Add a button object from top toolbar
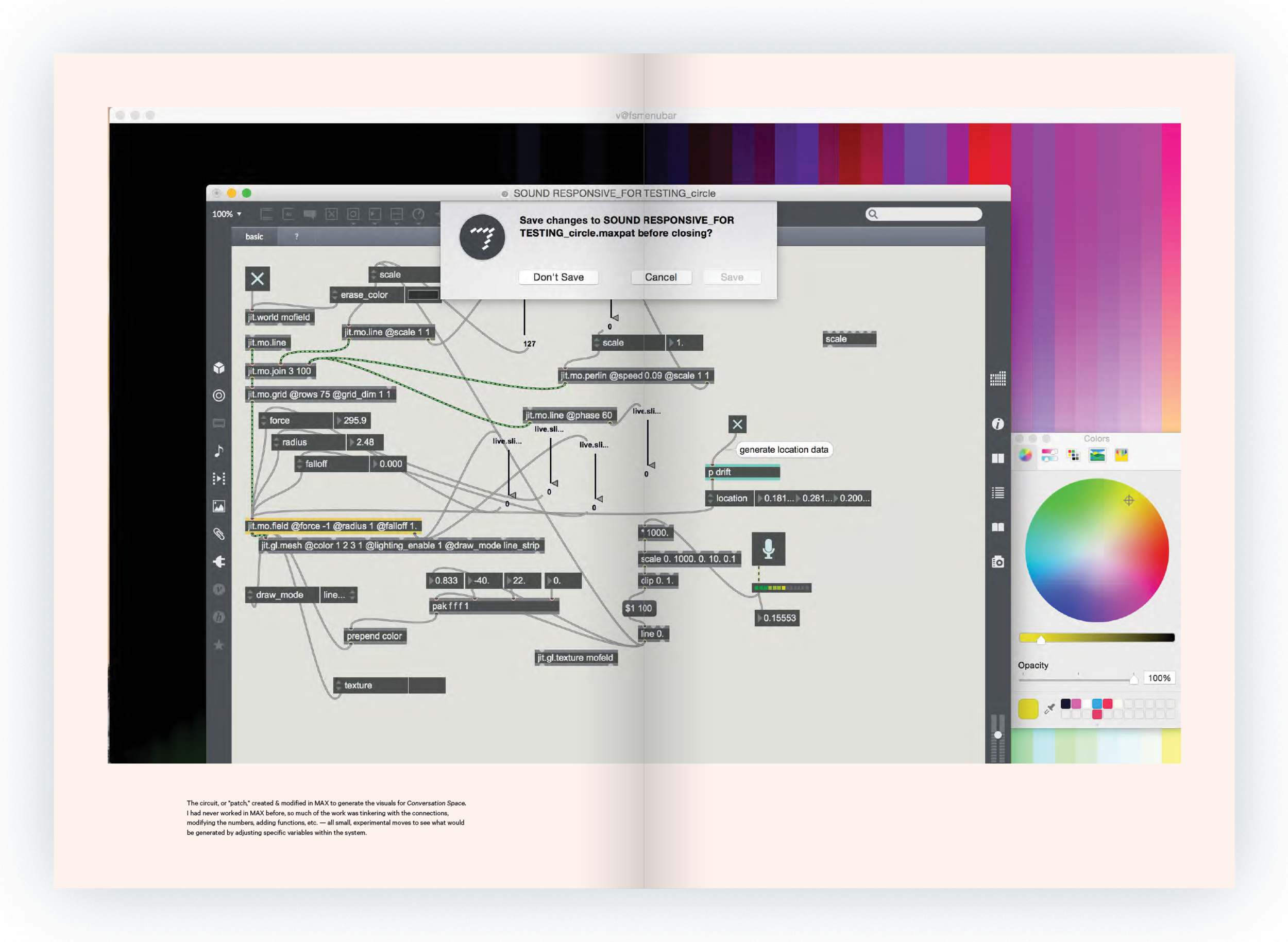The image size is (1288, 942). coord(353,214)
